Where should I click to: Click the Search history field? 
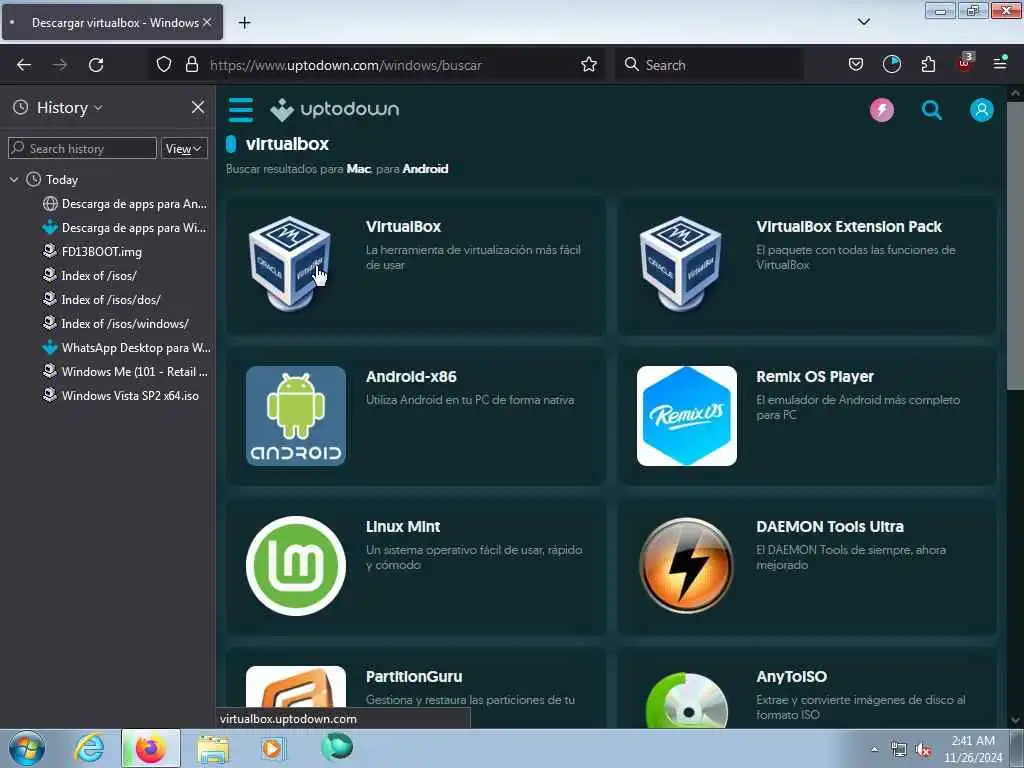[x=82, y=148]
